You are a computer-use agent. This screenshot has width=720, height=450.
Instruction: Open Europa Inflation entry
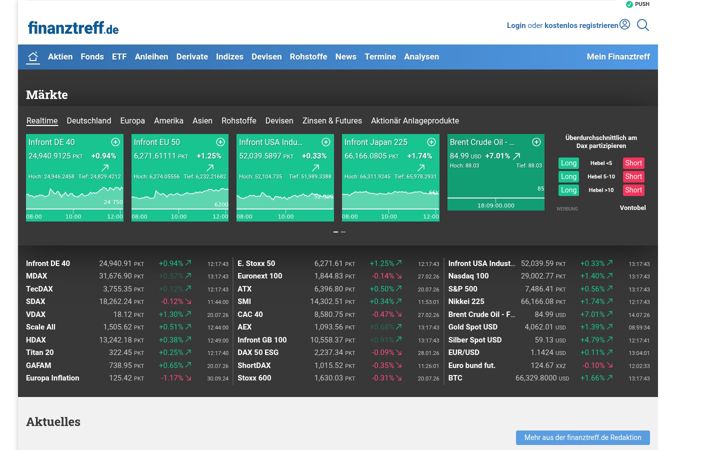click(x=52, y=378)
